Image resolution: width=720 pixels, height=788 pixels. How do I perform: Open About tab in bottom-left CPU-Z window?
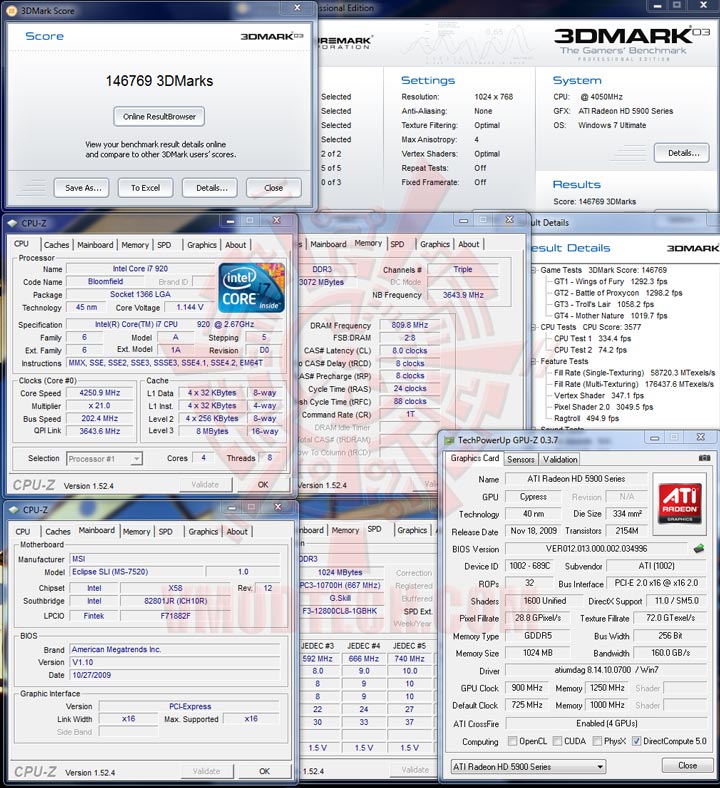point(237,532)
